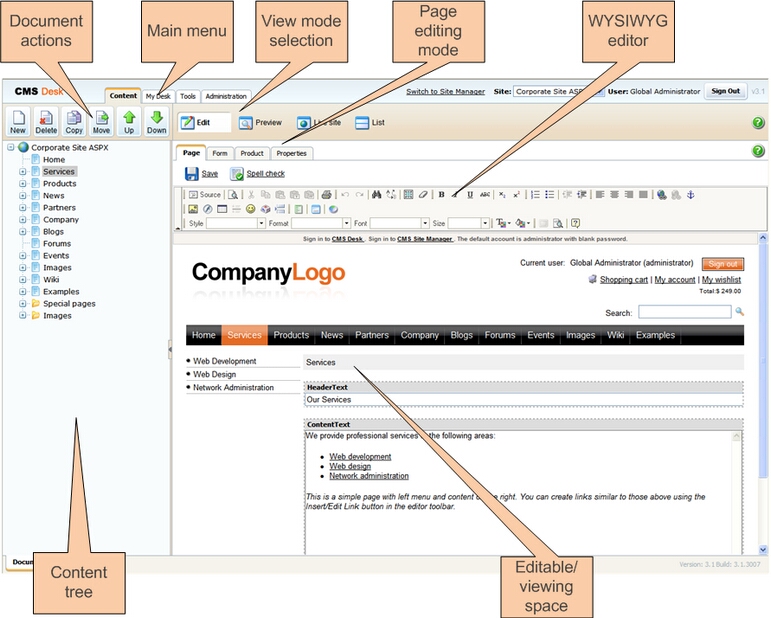Click the Bold formatting icon

(441, 195)
